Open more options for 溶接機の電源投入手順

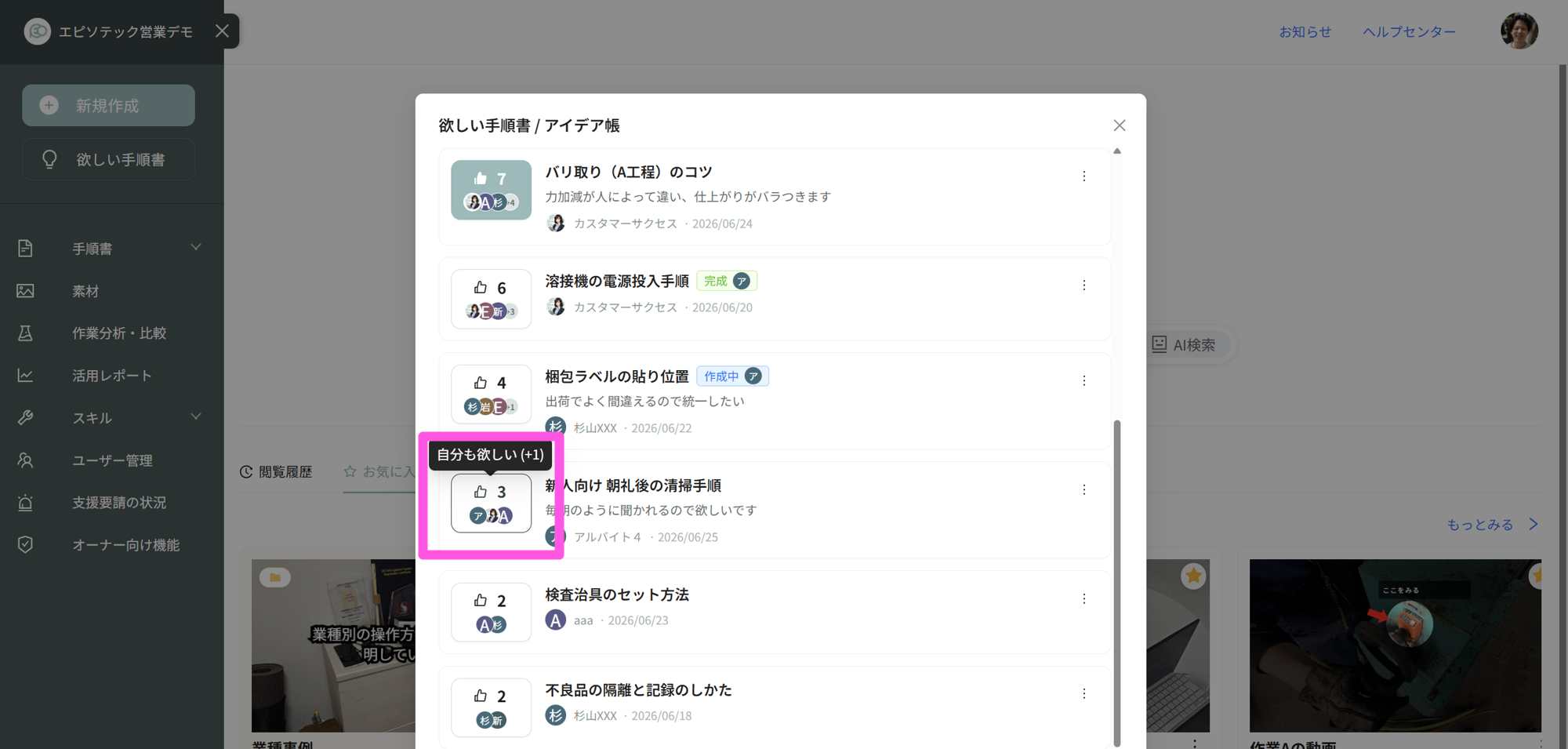pyautogui.click(x=1084, y=285)
